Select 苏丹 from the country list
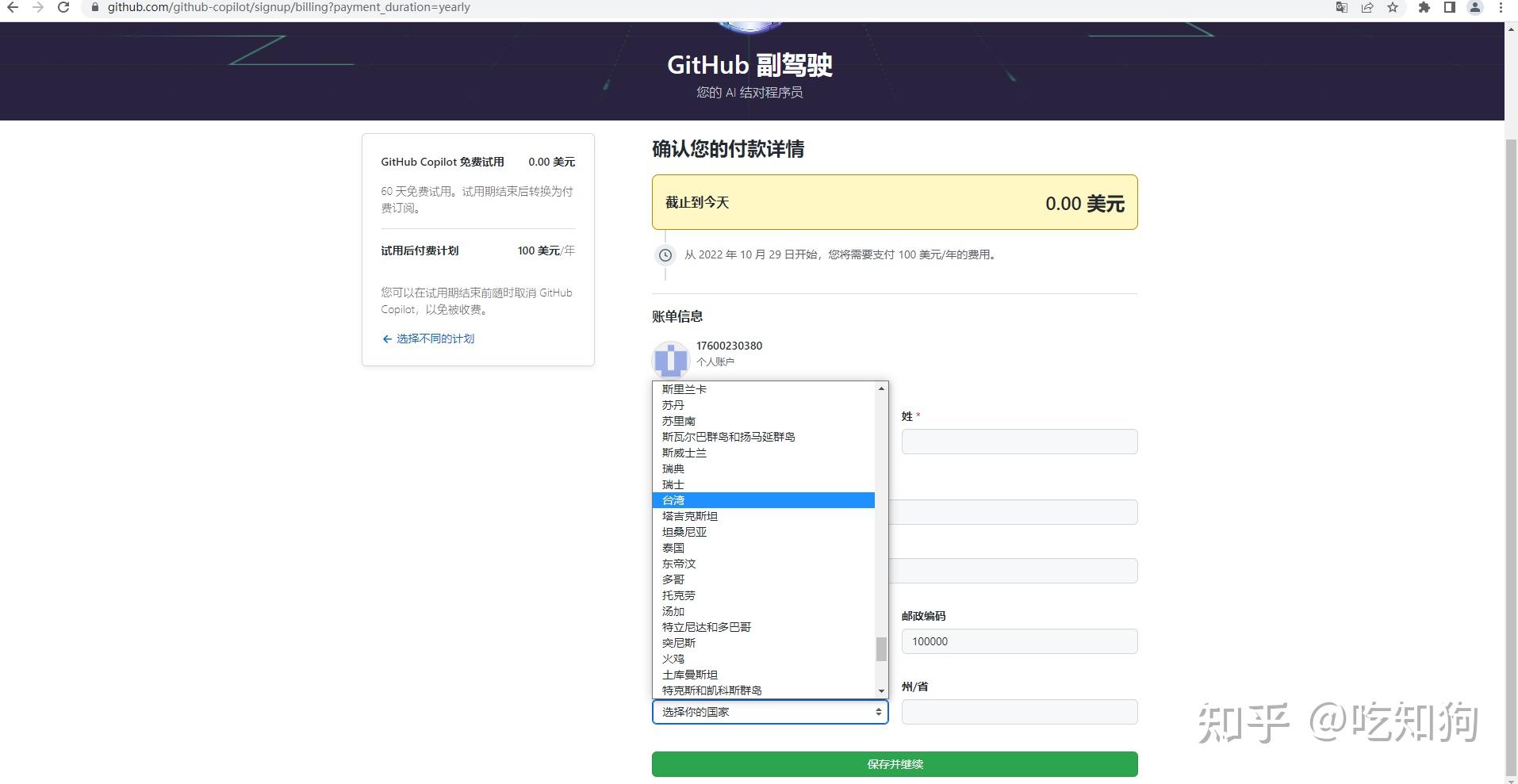The width and height of the screenshot is (1518, 784). (x=764, y=405)
